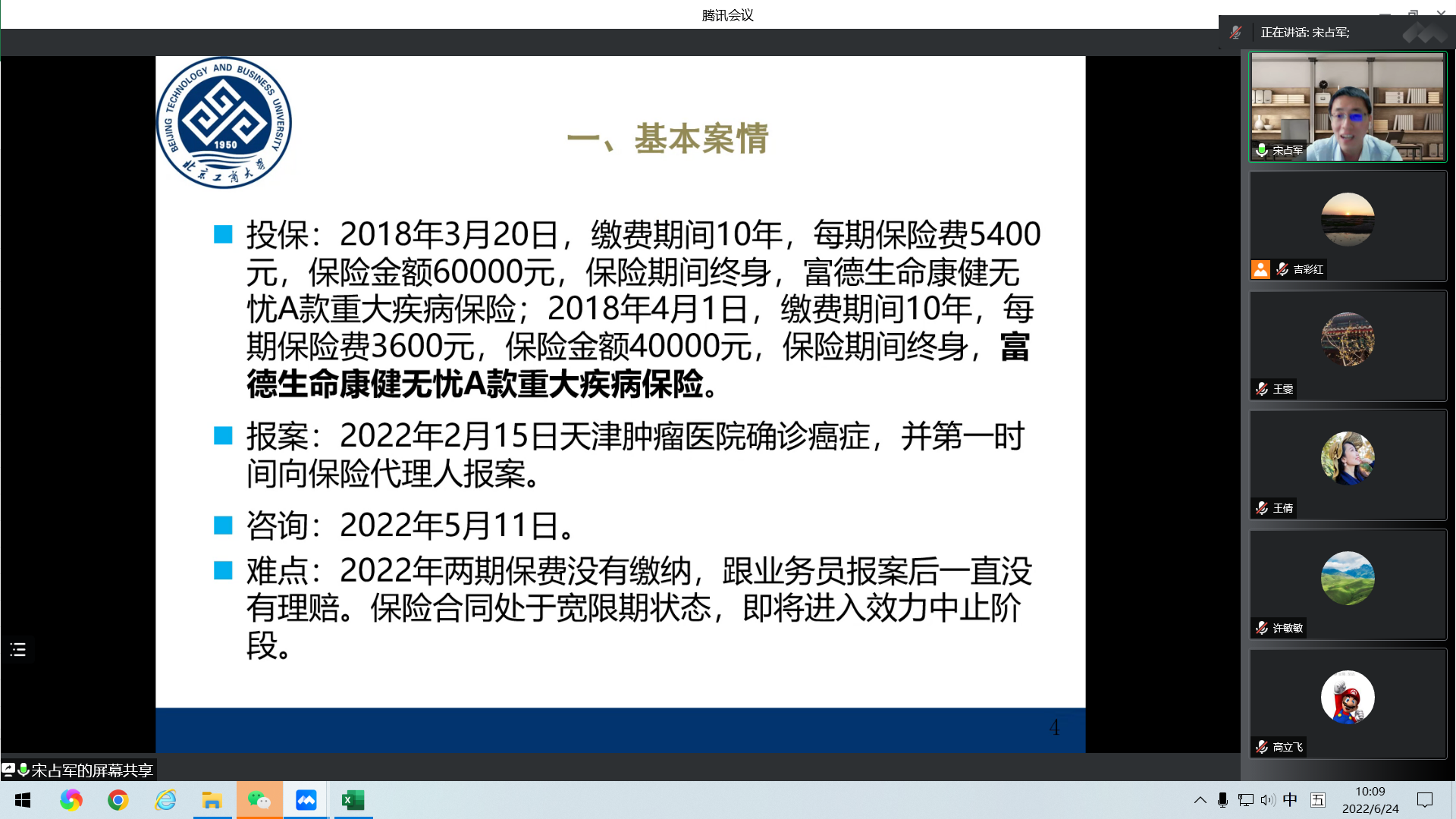Click slide title 一、基本案情
The image size is (1456, 819).
click(x=667, y=139)
